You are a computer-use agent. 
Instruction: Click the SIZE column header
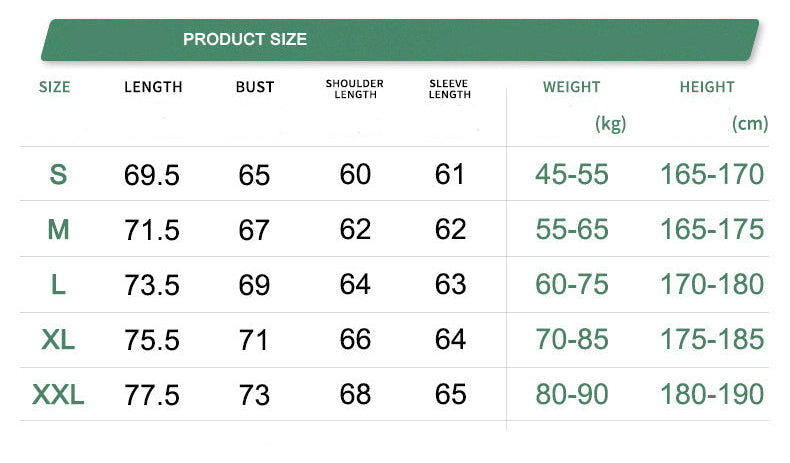(x=55, y=87)
